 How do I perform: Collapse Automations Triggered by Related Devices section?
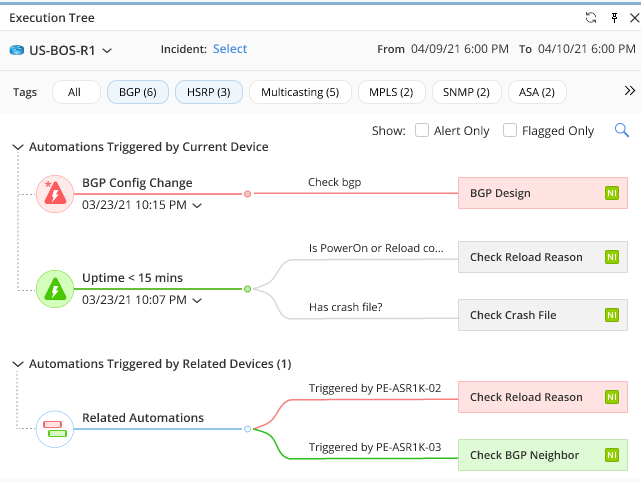18,364
